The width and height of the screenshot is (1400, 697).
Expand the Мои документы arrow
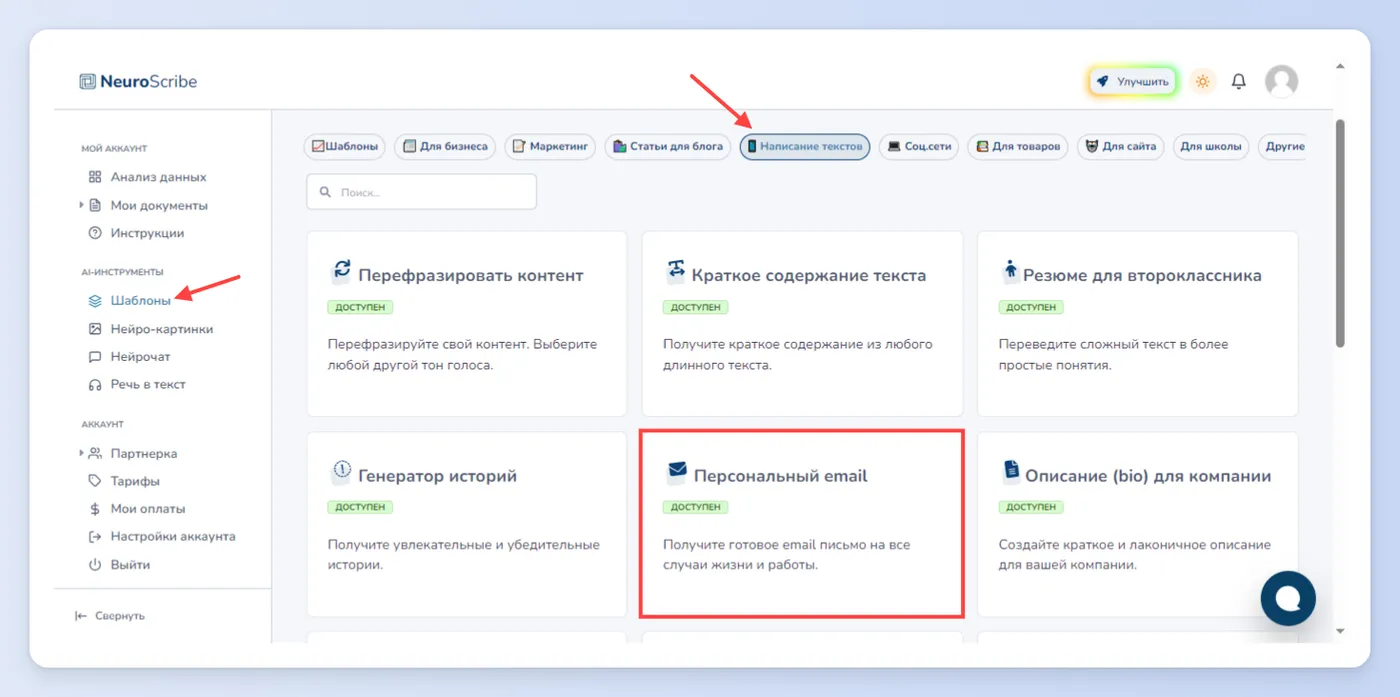[82, 205]
